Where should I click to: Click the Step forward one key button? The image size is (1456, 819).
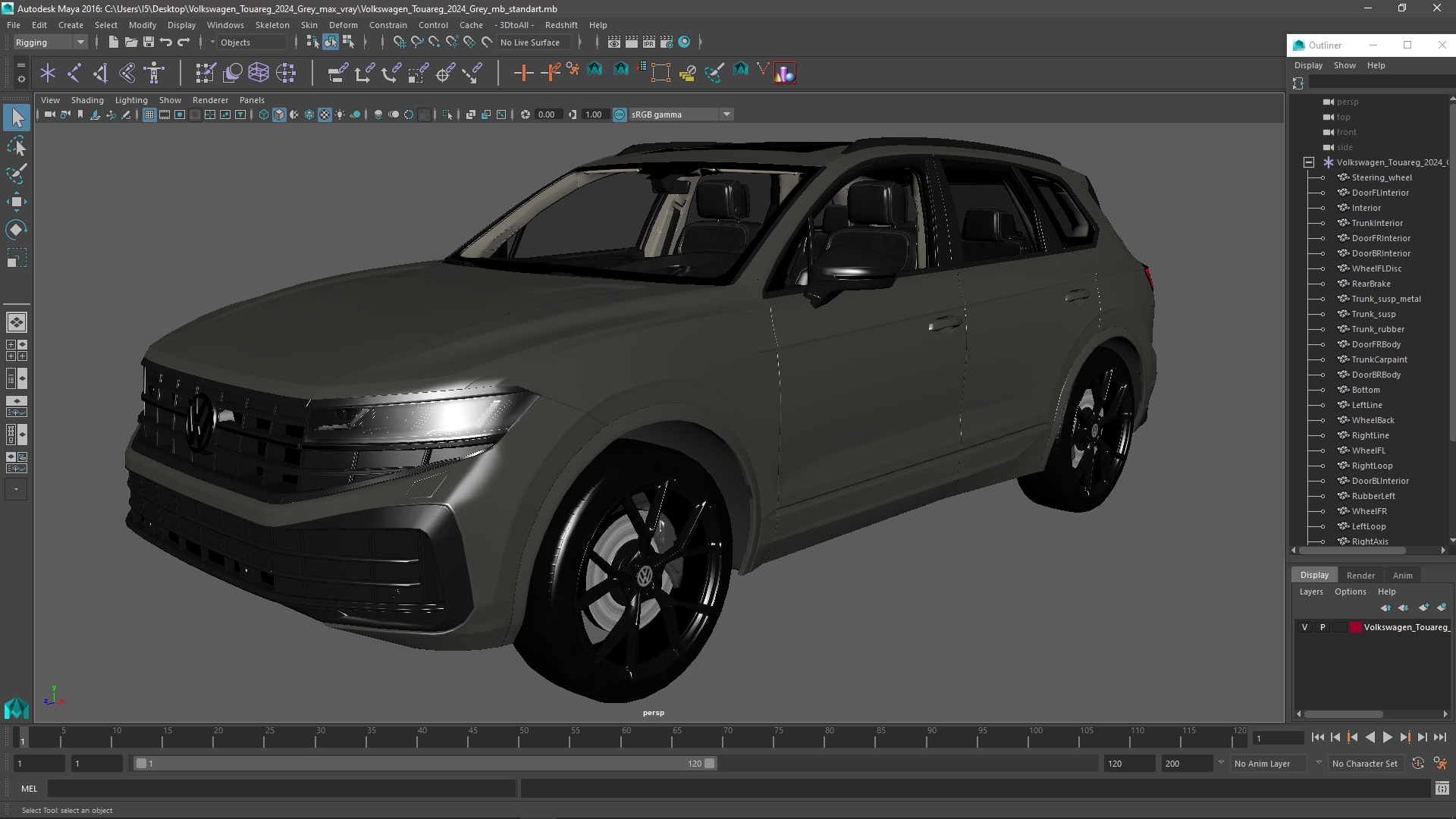pos(1404,737)
